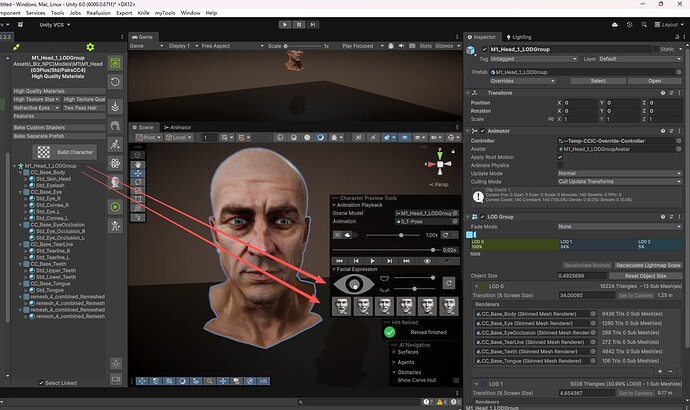Screen dimensions: 690x410
Task: Switch to the Animator tab
Action: (178, 127)
